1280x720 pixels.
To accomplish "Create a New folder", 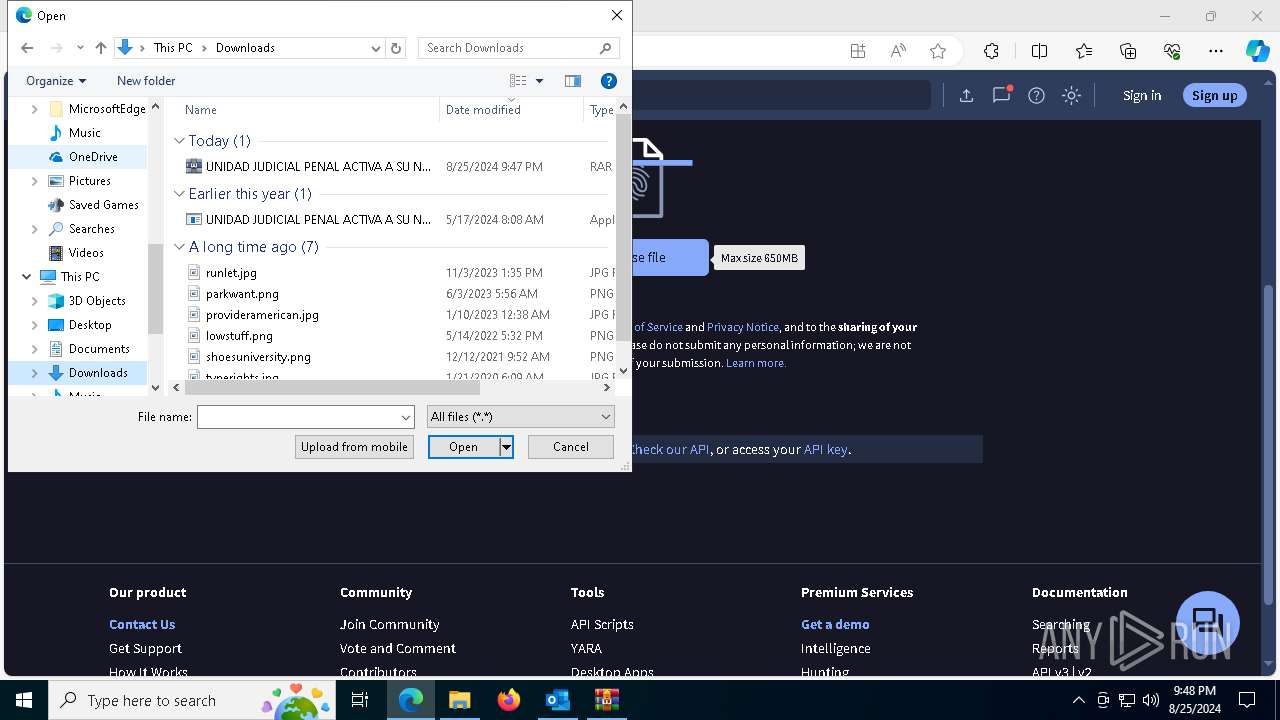I will pos(146,81).
